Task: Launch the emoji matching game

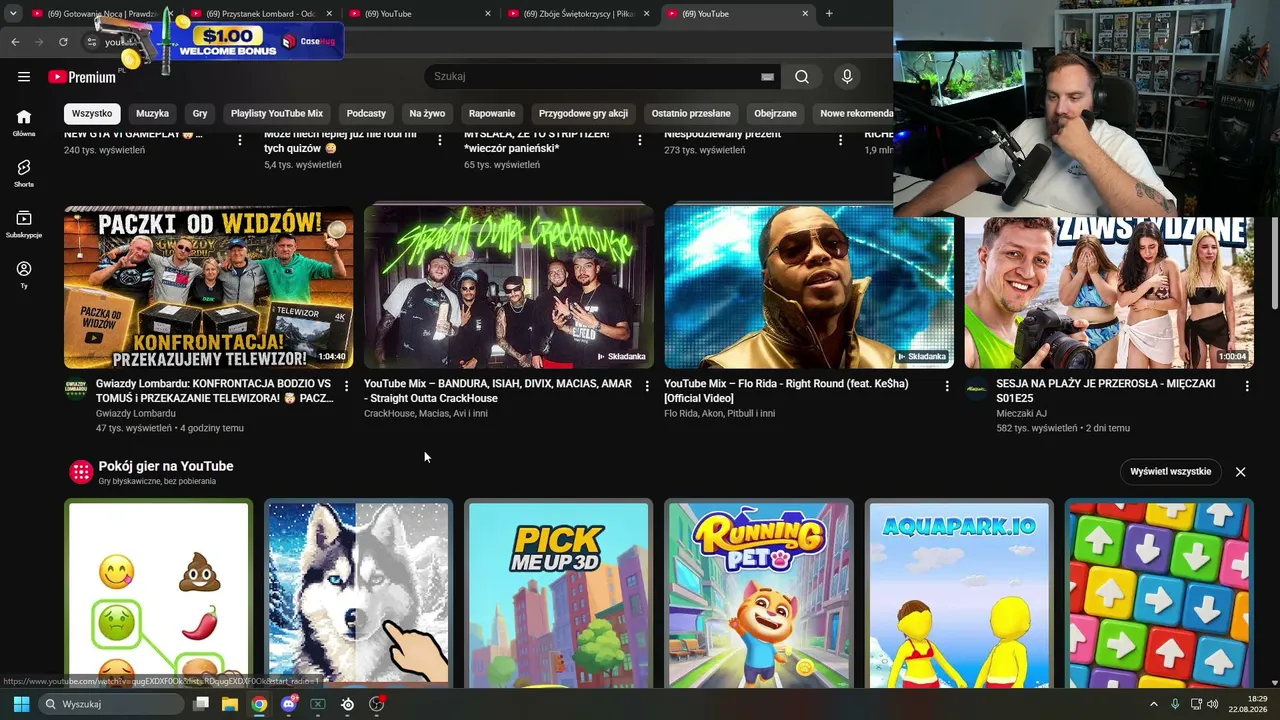Action: (159, 593)
